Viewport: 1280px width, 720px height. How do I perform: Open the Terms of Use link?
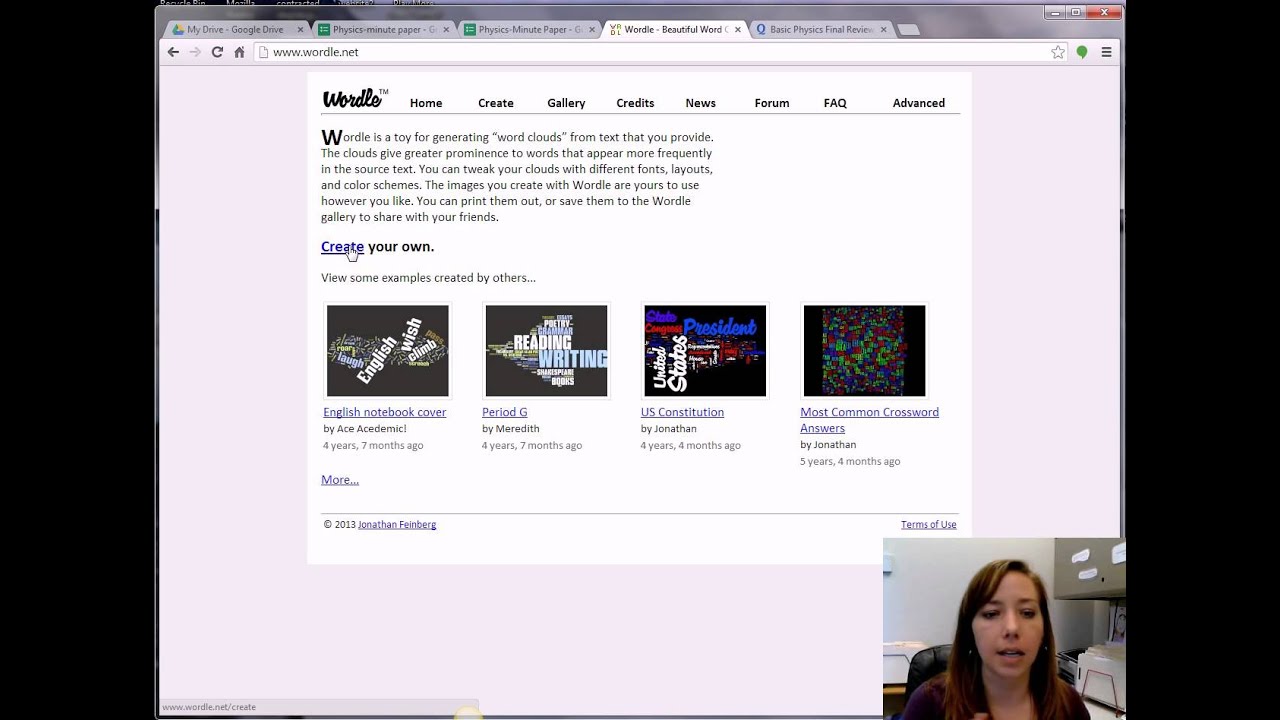click(928, 524)
